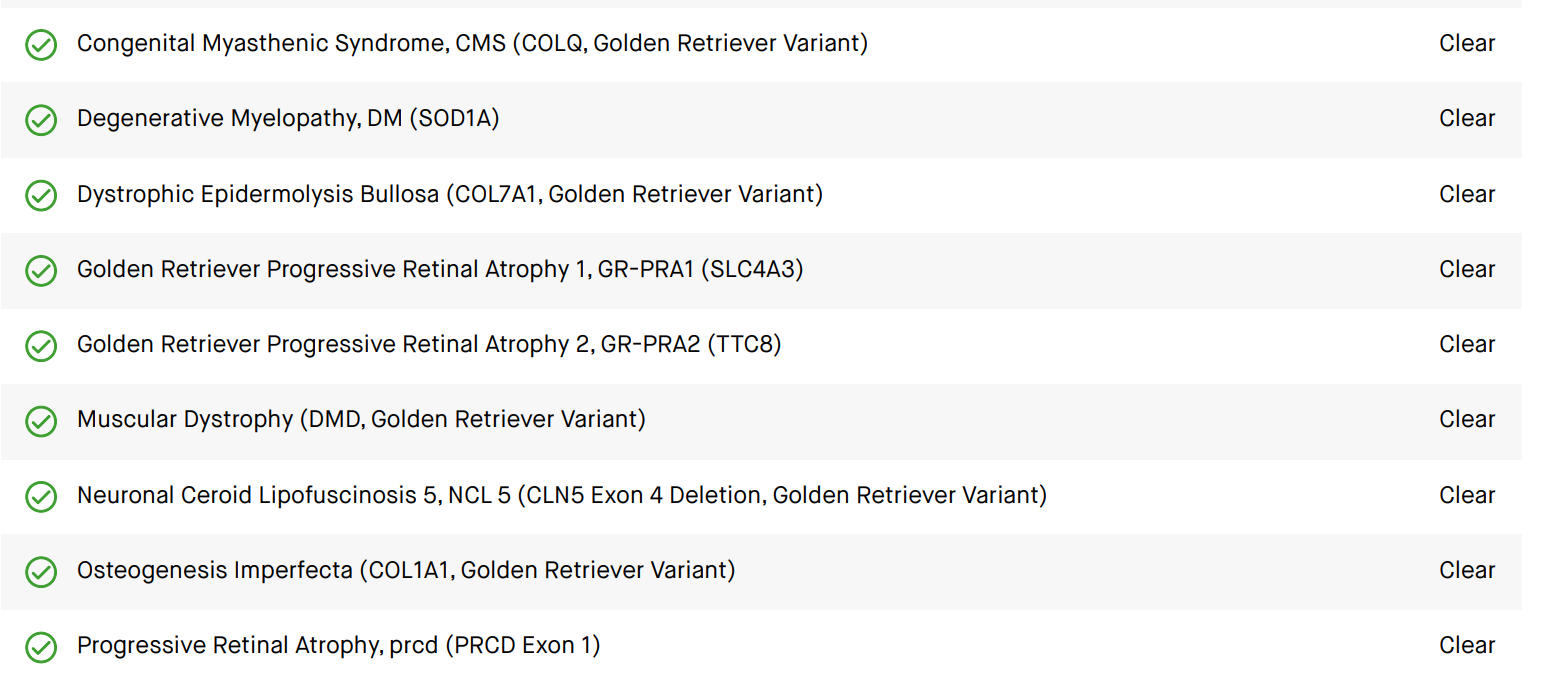Image resolution: width=1558 pixels, height=676 pixels.
Task: Click the green check beside Dystrophic Epidermolysis Bullosa
Action: click(41, 195)
